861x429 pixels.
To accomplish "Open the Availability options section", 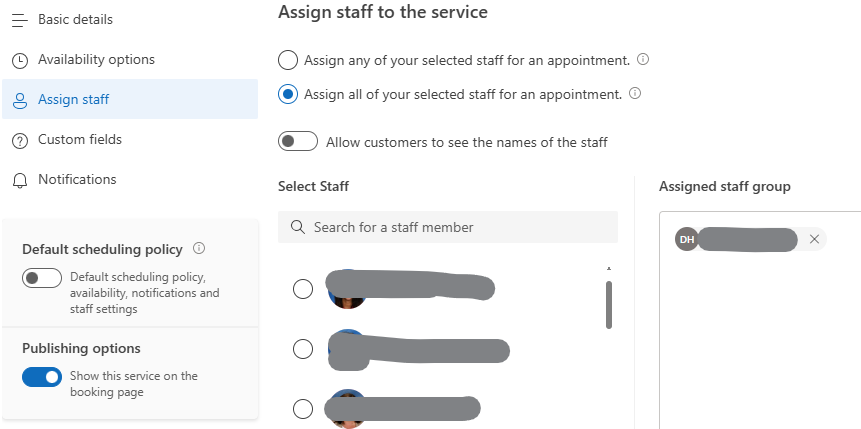I will coord(96,60).
